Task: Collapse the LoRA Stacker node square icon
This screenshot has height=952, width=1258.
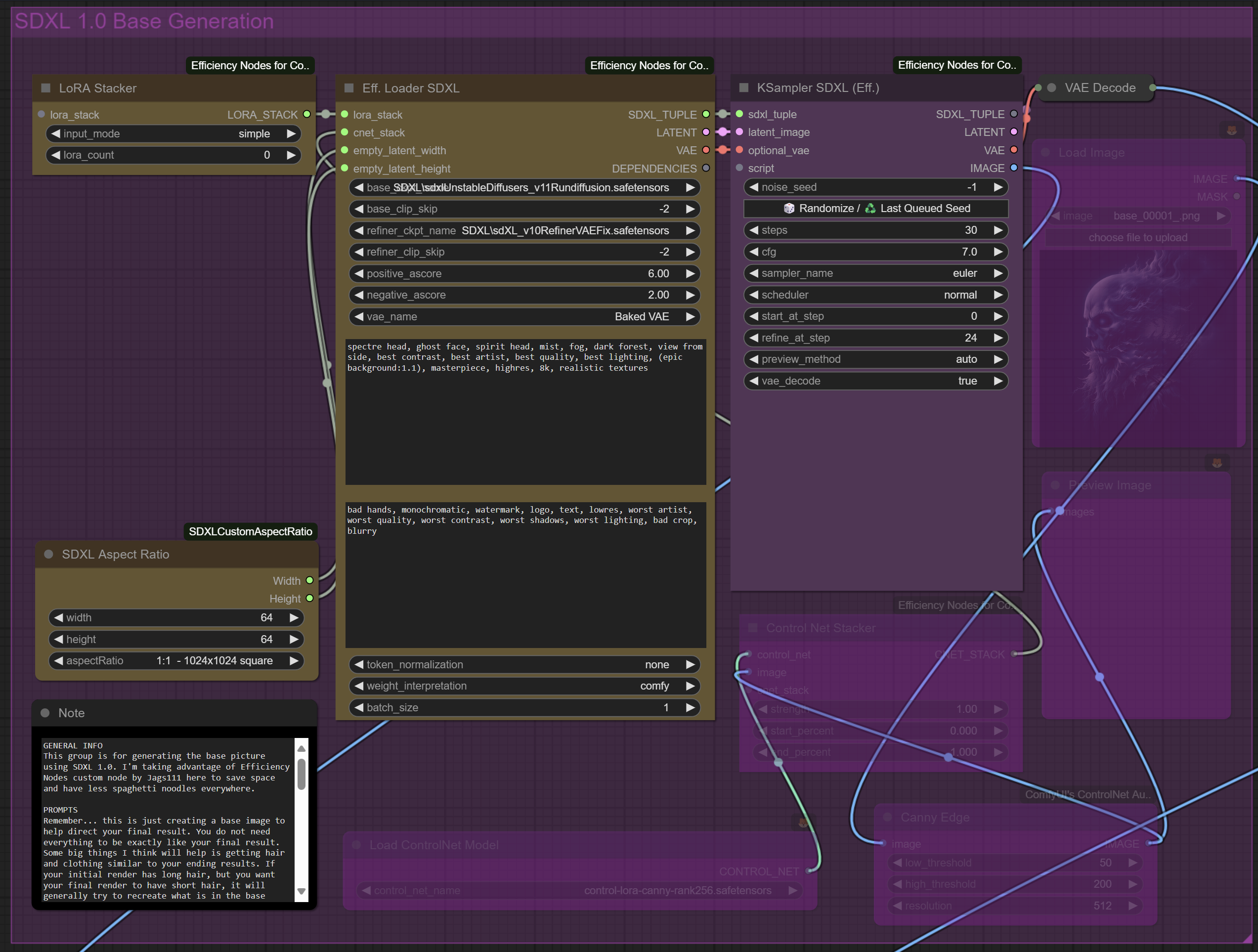Action: [46, 88]
